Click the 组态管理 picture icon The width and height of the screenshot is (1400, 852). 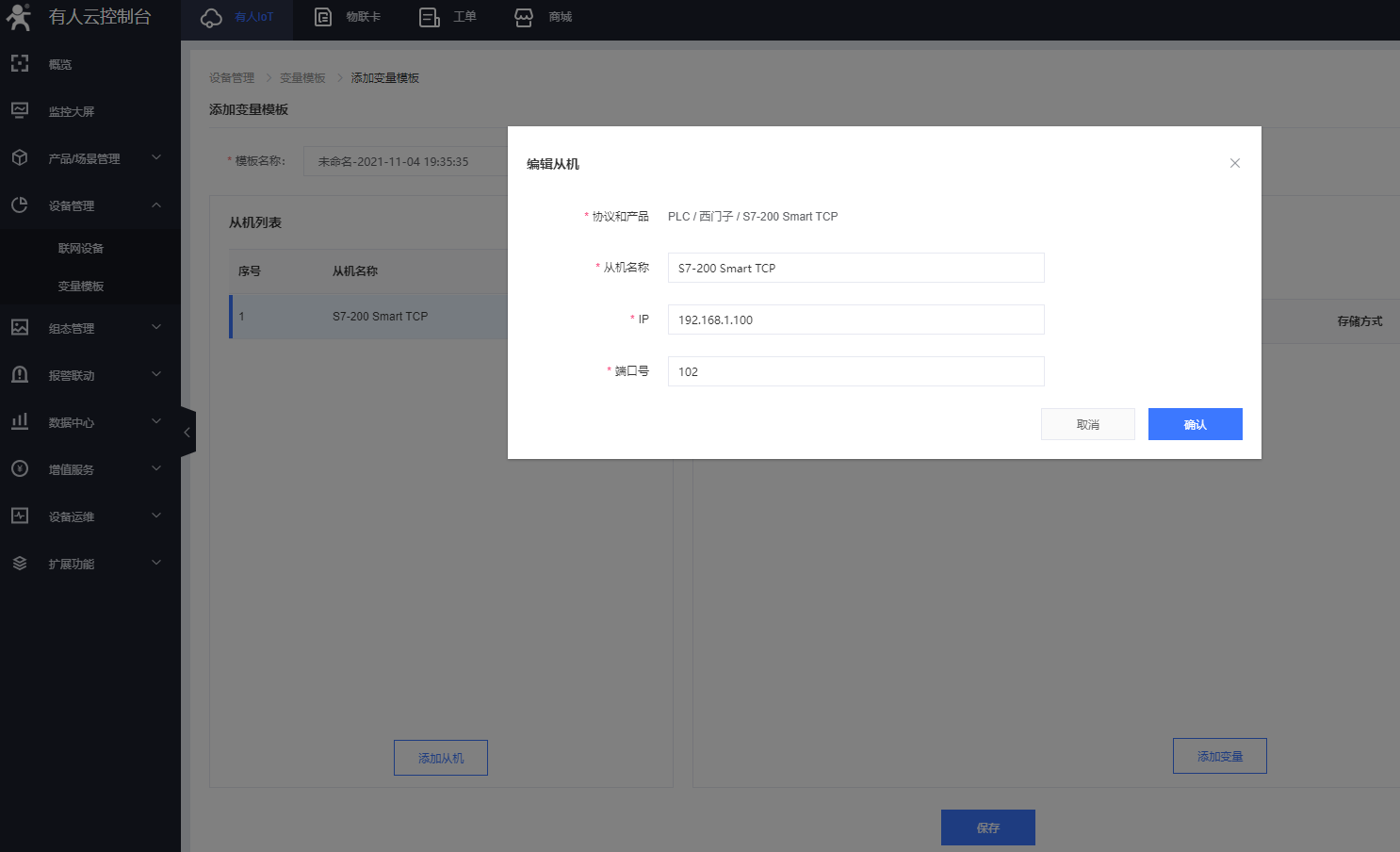[x=20, y=328]
